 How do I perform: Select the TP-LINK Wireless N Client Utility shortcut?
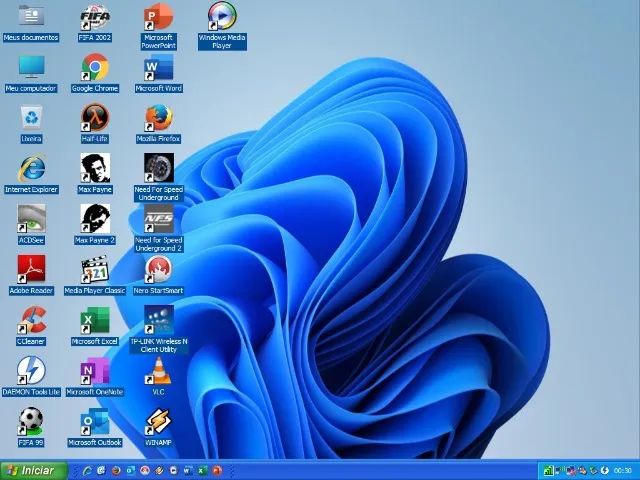click(x=159, y=330)
